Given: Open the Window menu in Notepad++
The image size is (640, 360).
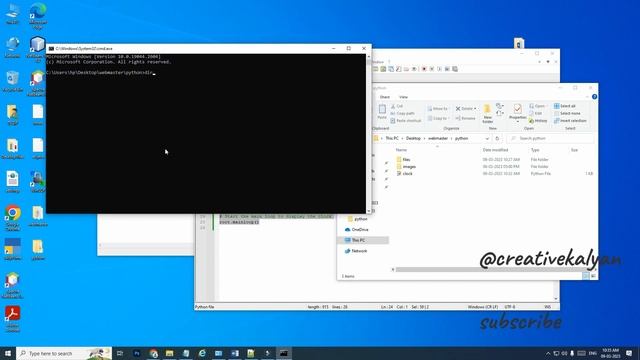Looking at the screenshot, I should tap(378, 62).
